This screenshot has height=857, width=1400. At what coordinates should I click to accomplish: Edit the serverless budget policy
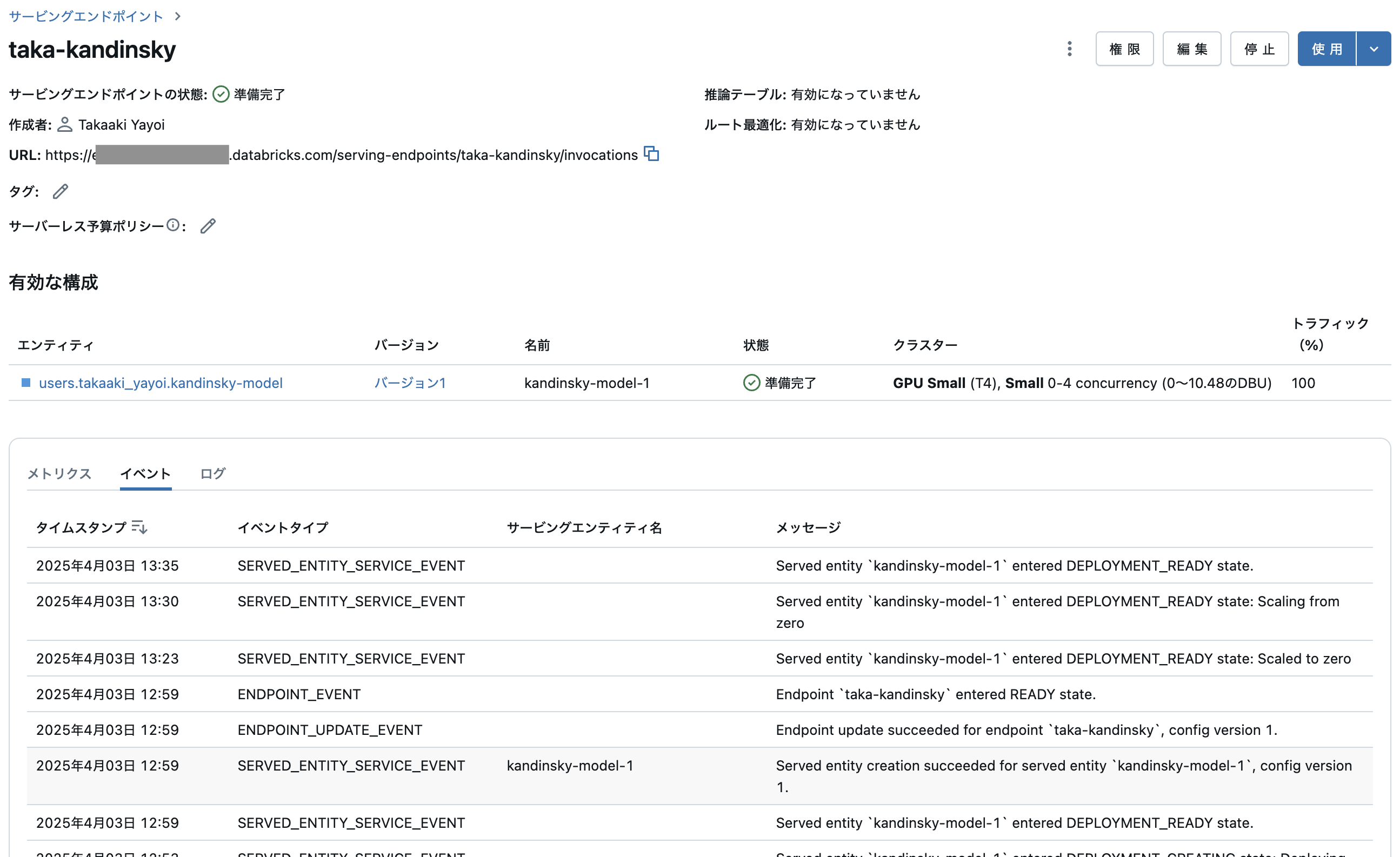(208, 226)
